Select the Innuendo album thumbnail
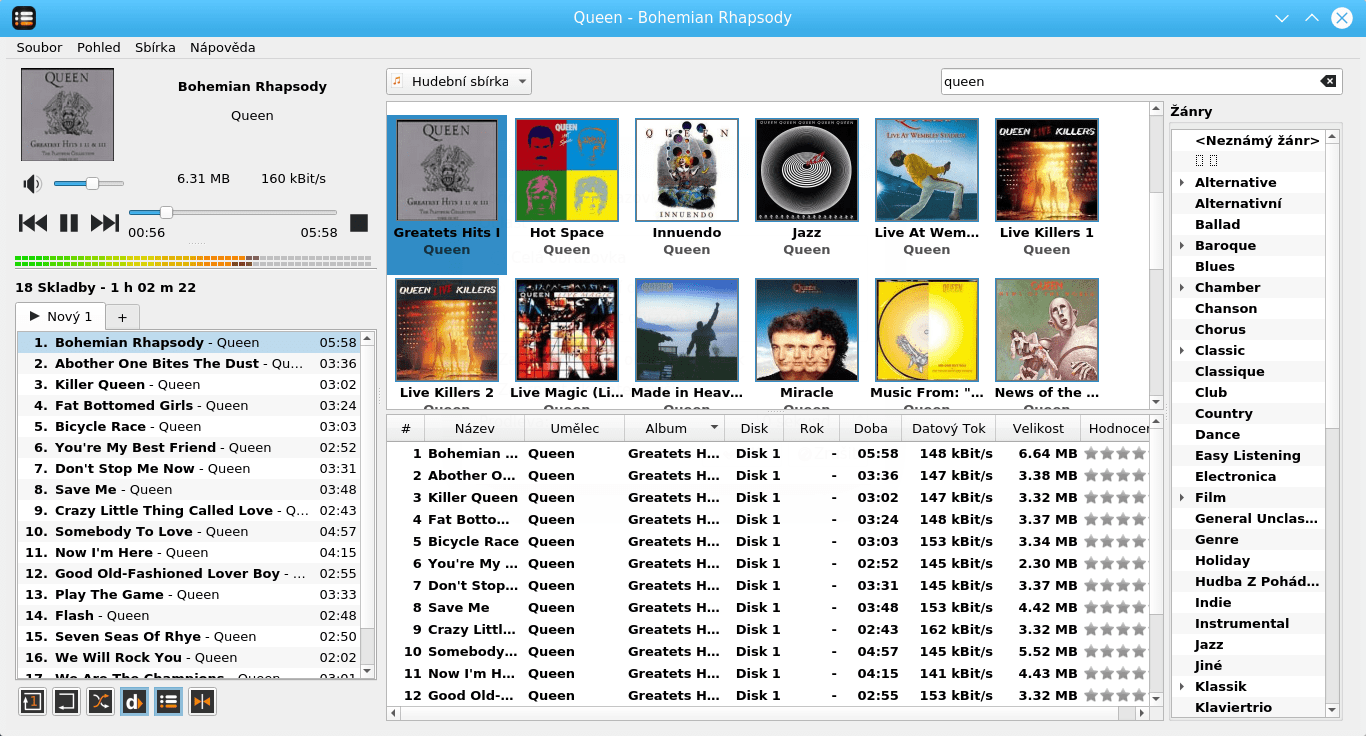 [x=686, y=169]
